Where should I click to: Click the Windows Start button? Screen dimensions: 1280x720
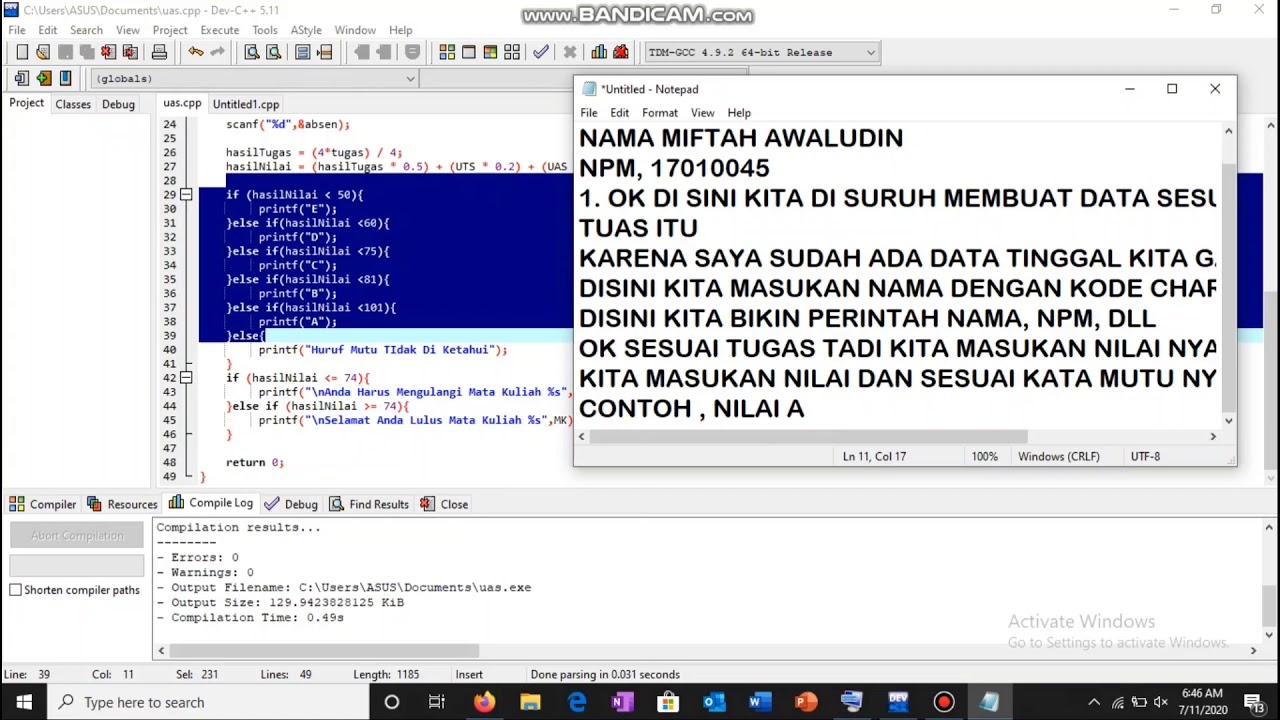click(24, 702)
